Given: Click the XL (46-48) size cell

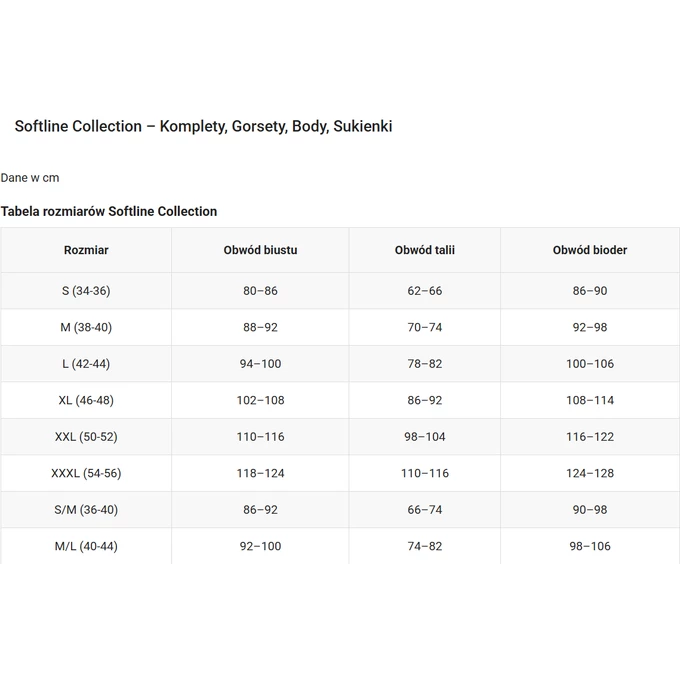Looking at the screenshot, I should pos(86,400).
